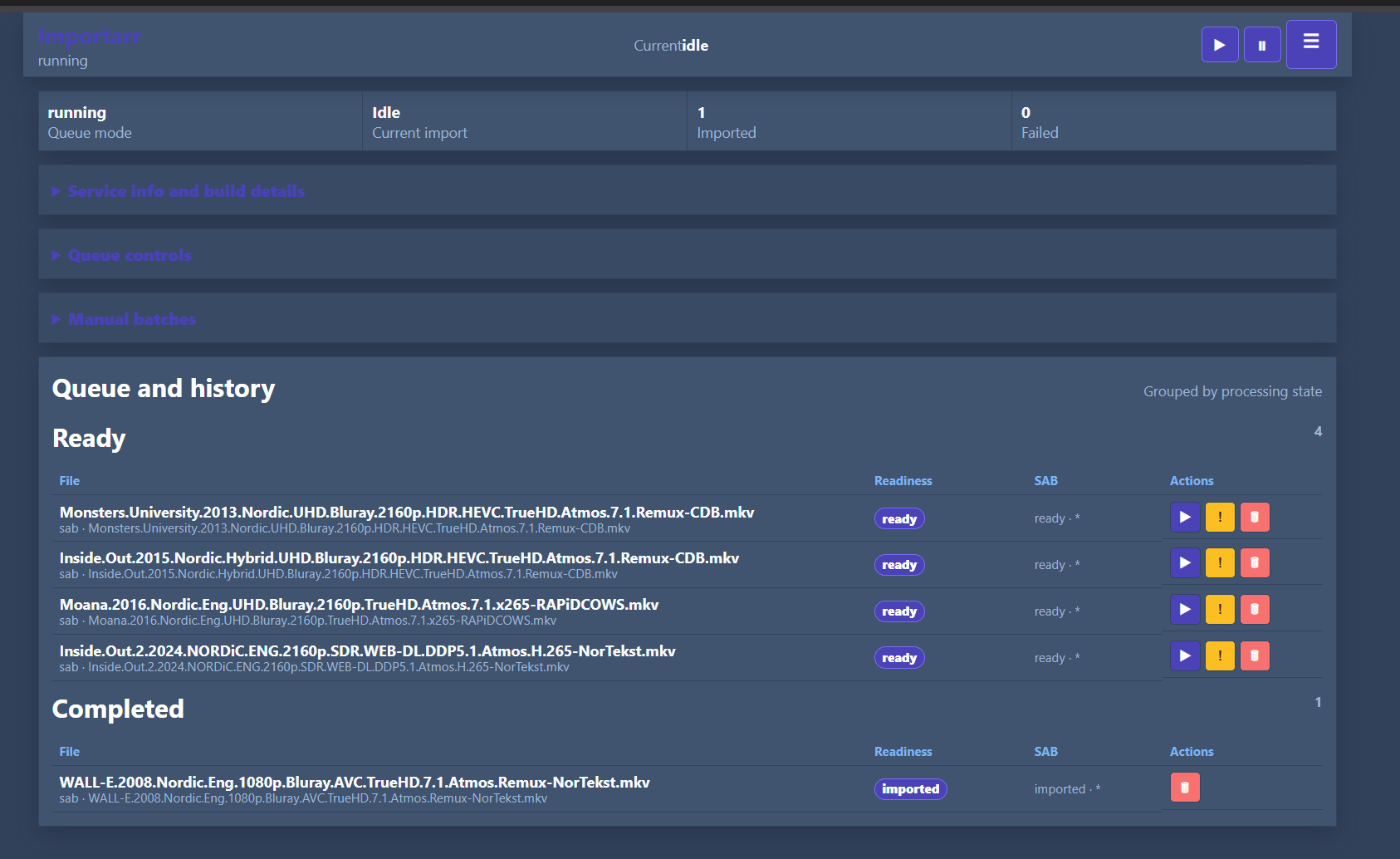Click the Completed group heading
The height and width of the screenshot is (859, 1400).
pyautogui.click(x=118, y=709)
